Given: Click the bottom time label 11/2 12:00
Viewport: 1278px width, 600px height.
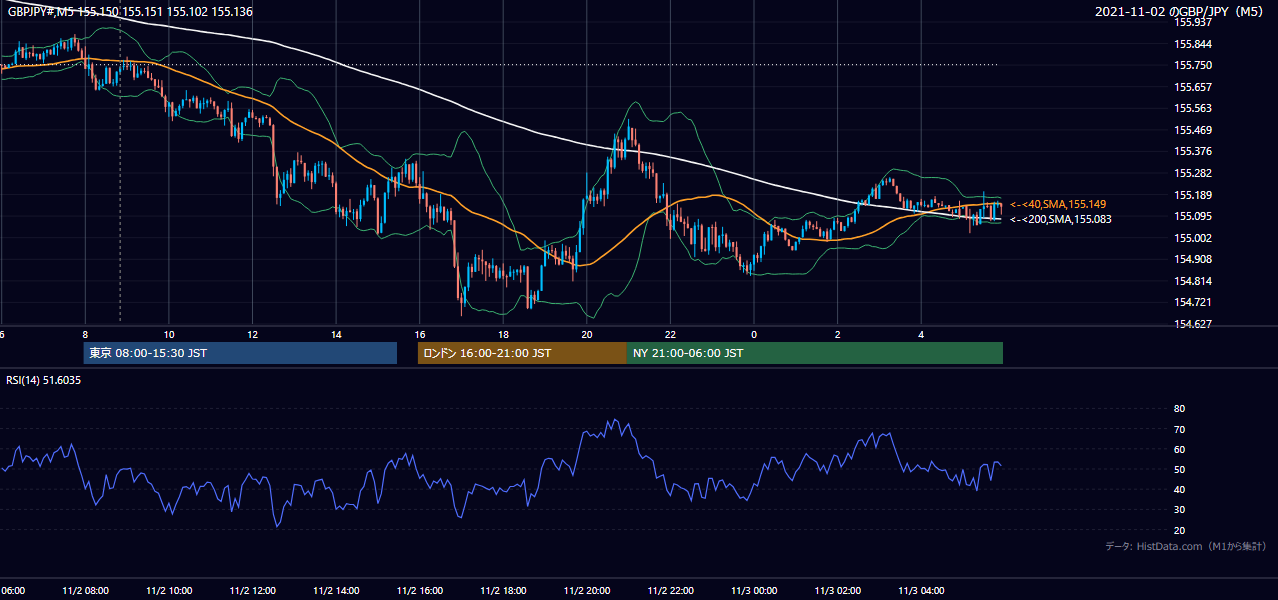Looking at the screenshot, I should (252, 590).
